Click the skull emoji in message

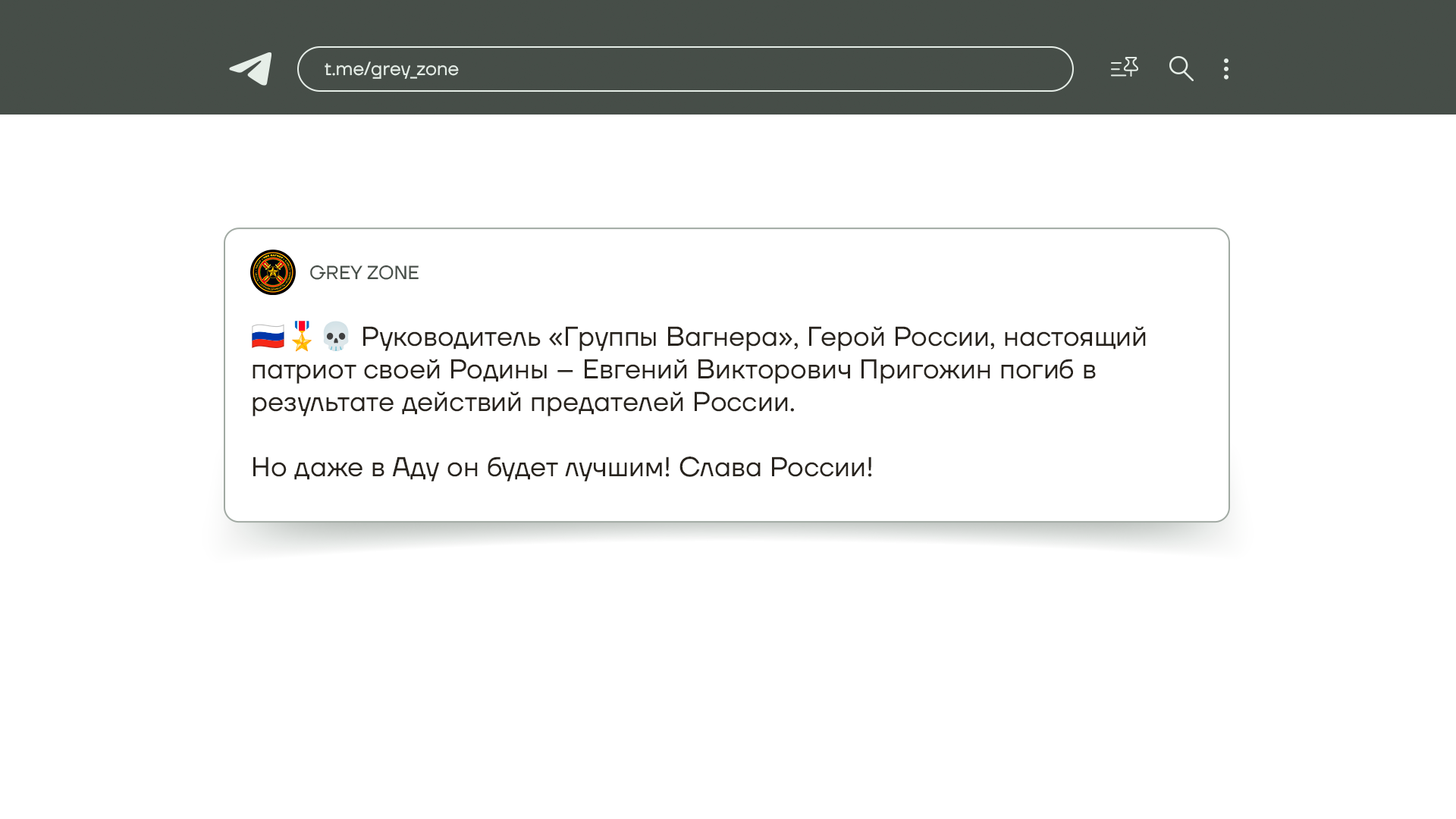(335, 337)
